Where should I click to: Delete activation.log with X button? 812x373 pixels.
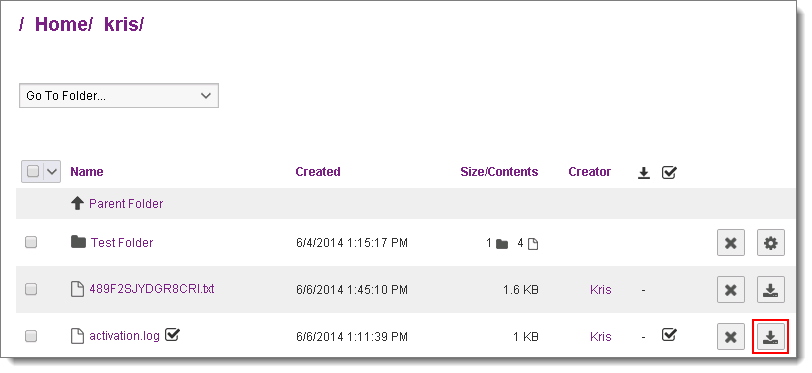click(731, 337)
